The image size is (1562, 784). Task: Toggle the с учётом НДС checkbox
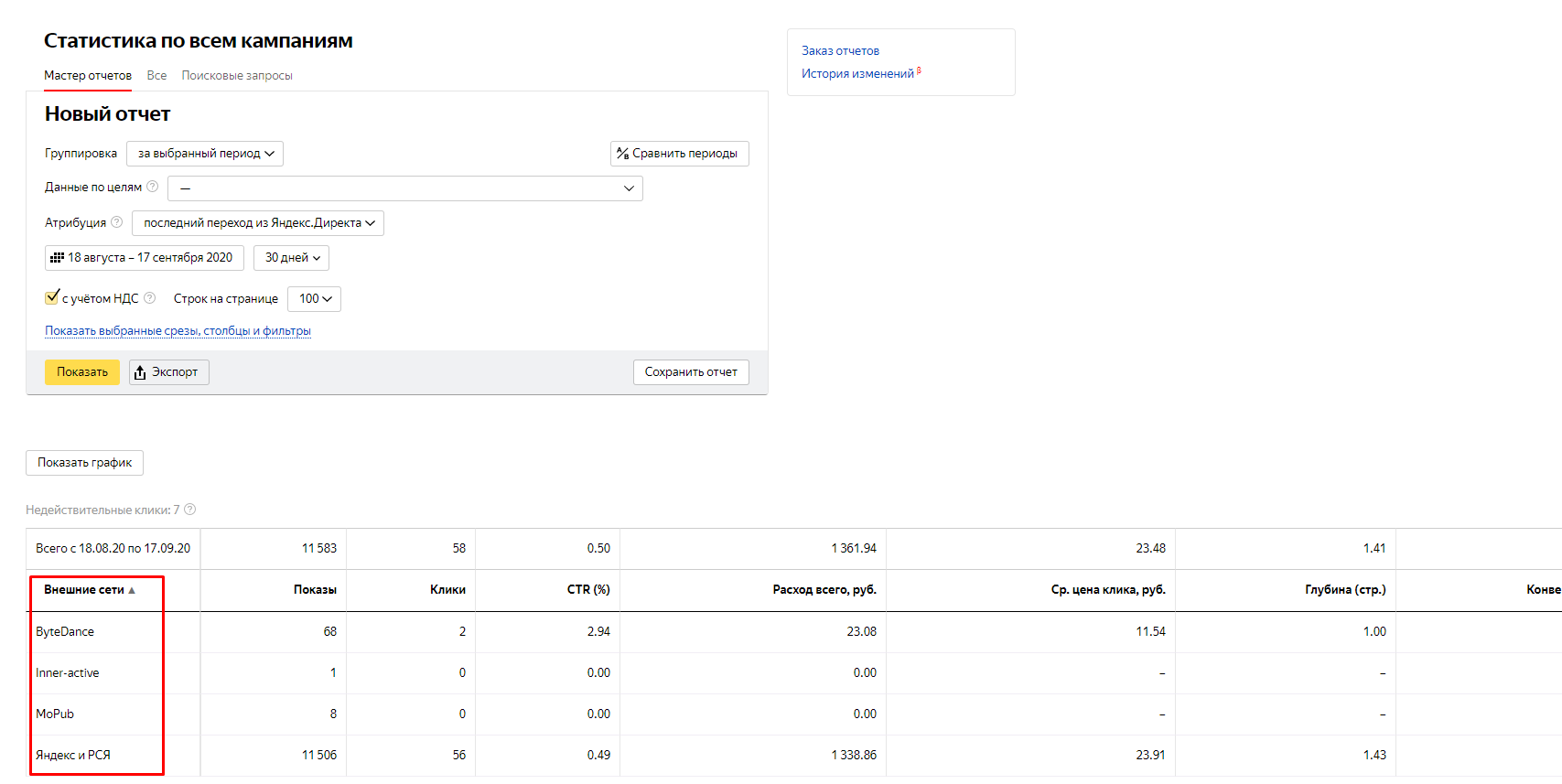[52, 297]
